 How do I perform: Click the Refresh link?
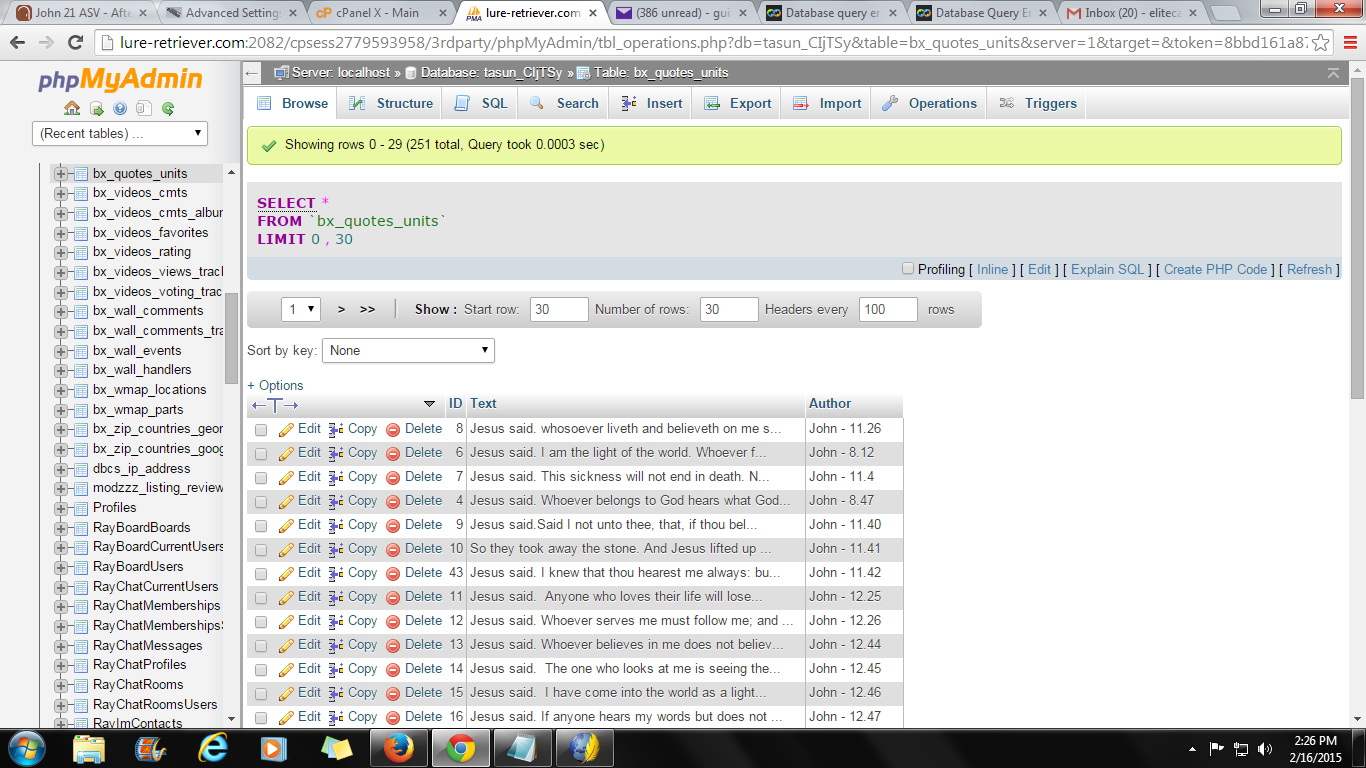coord(1309,269)
